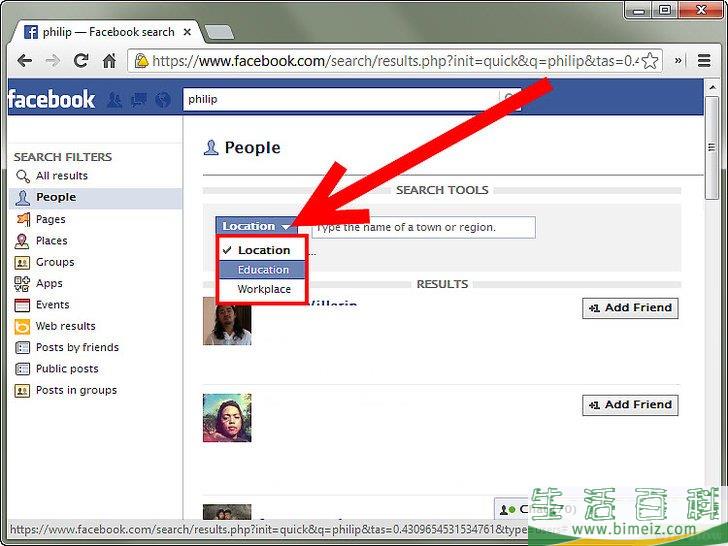Choose Workplace in the dropdown menu

[x=262, y=289]
